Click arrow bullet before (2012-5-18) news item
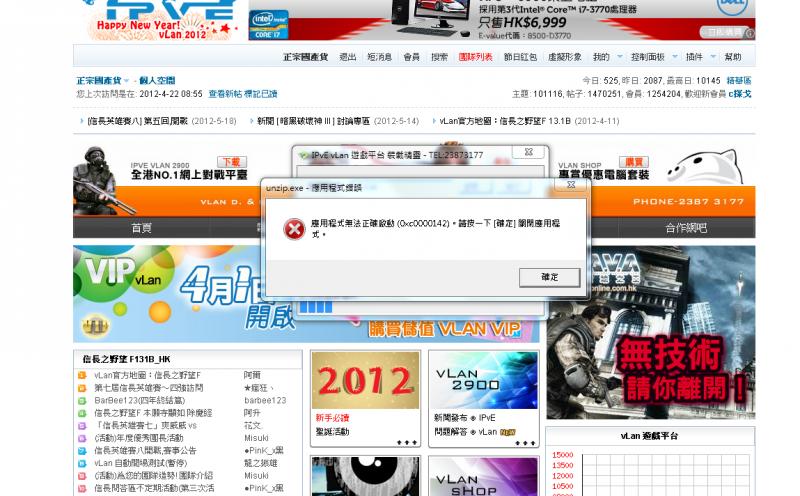The width and height of the screenshot is (800, 496). coord(82,121)
